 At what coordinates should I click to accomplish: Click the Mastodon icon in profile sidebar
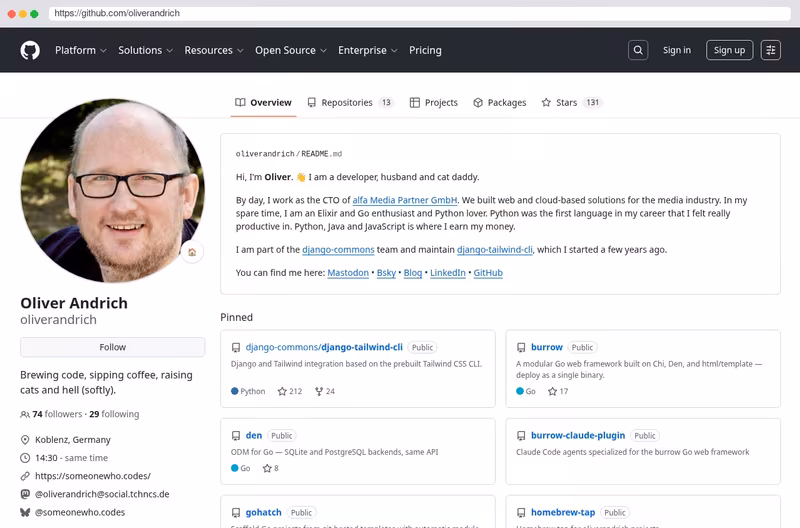(25, 494)
